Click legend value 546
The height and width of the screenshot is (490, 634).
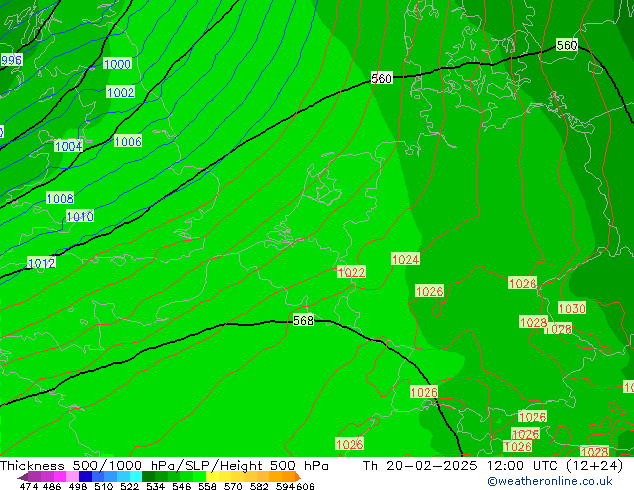[182, 486]
